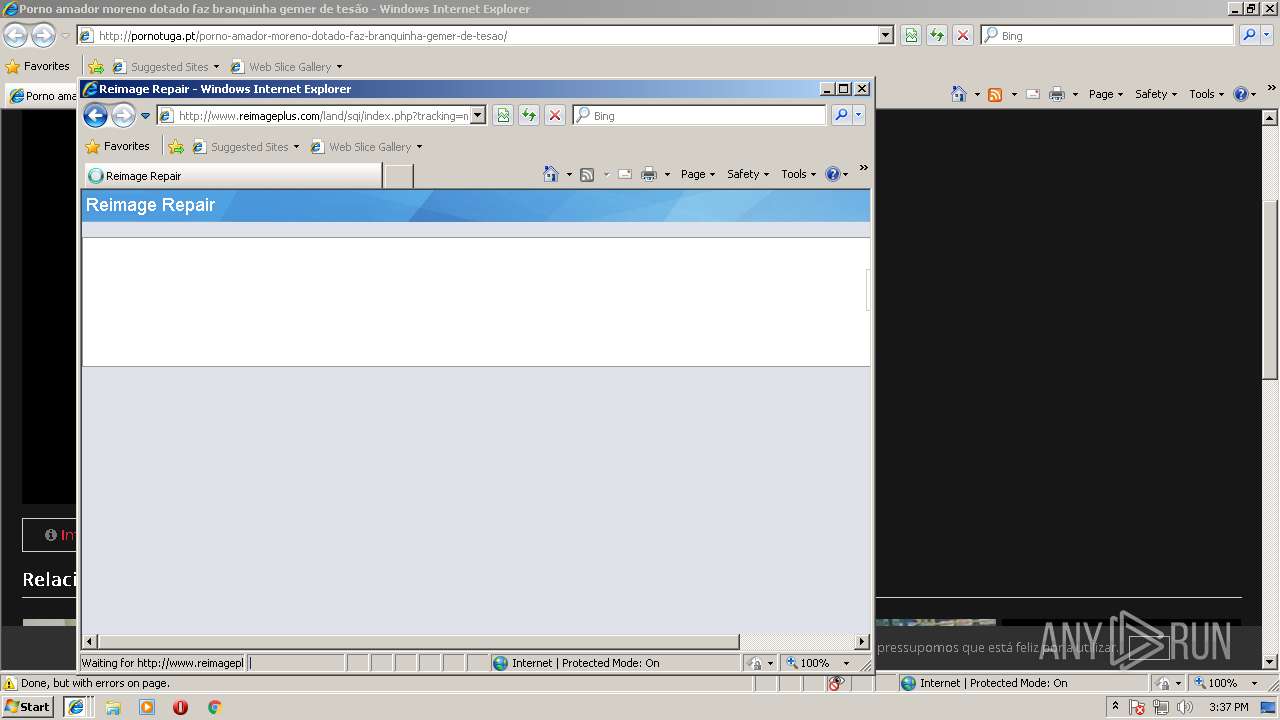1280x720 pixels.
Task: Click the Reimage window address bar
Action: tap(314, 116)
